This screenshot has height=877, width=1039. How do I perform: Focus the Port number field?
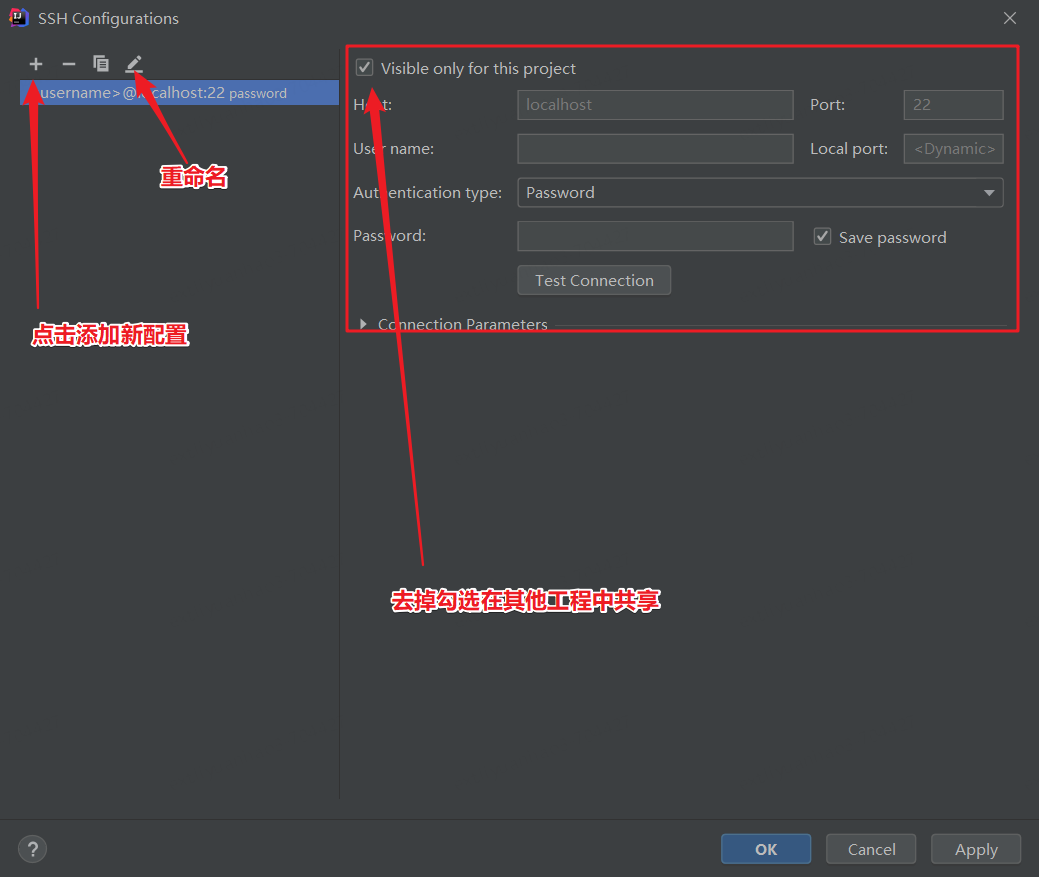953,105
